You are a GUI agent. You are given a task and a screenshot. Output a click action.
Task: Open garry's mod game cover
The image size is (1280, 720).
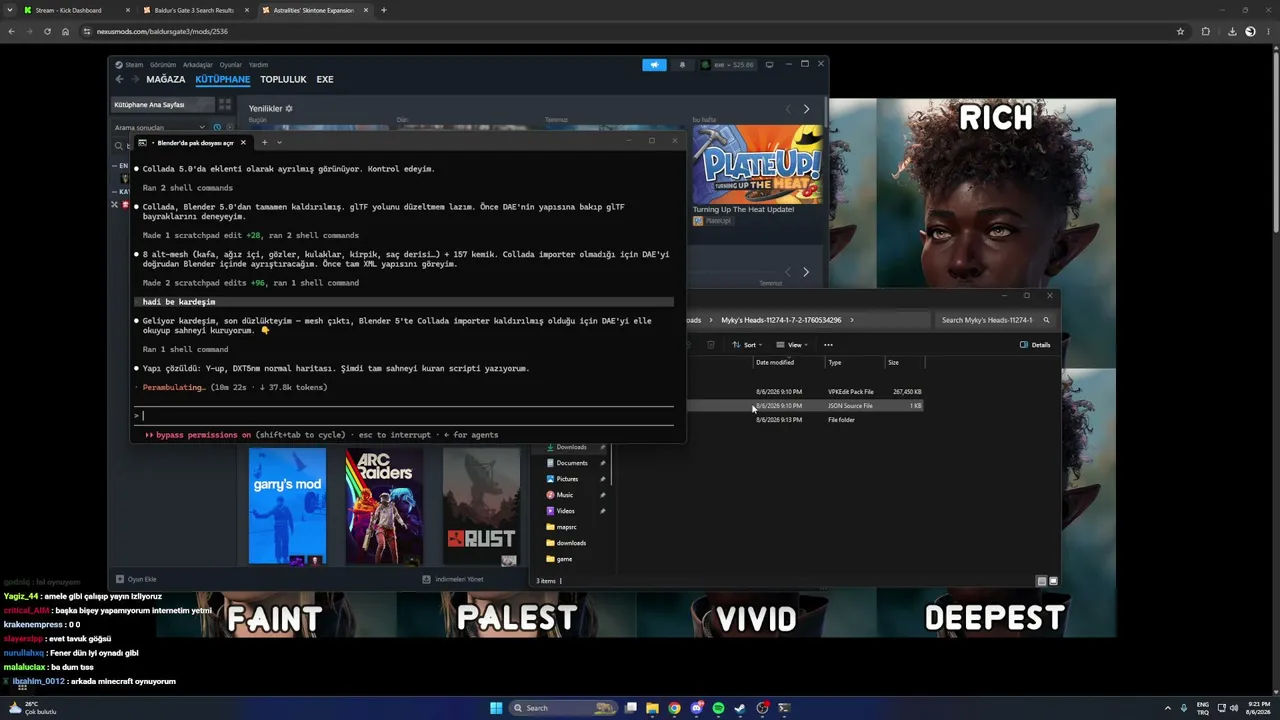287,506
